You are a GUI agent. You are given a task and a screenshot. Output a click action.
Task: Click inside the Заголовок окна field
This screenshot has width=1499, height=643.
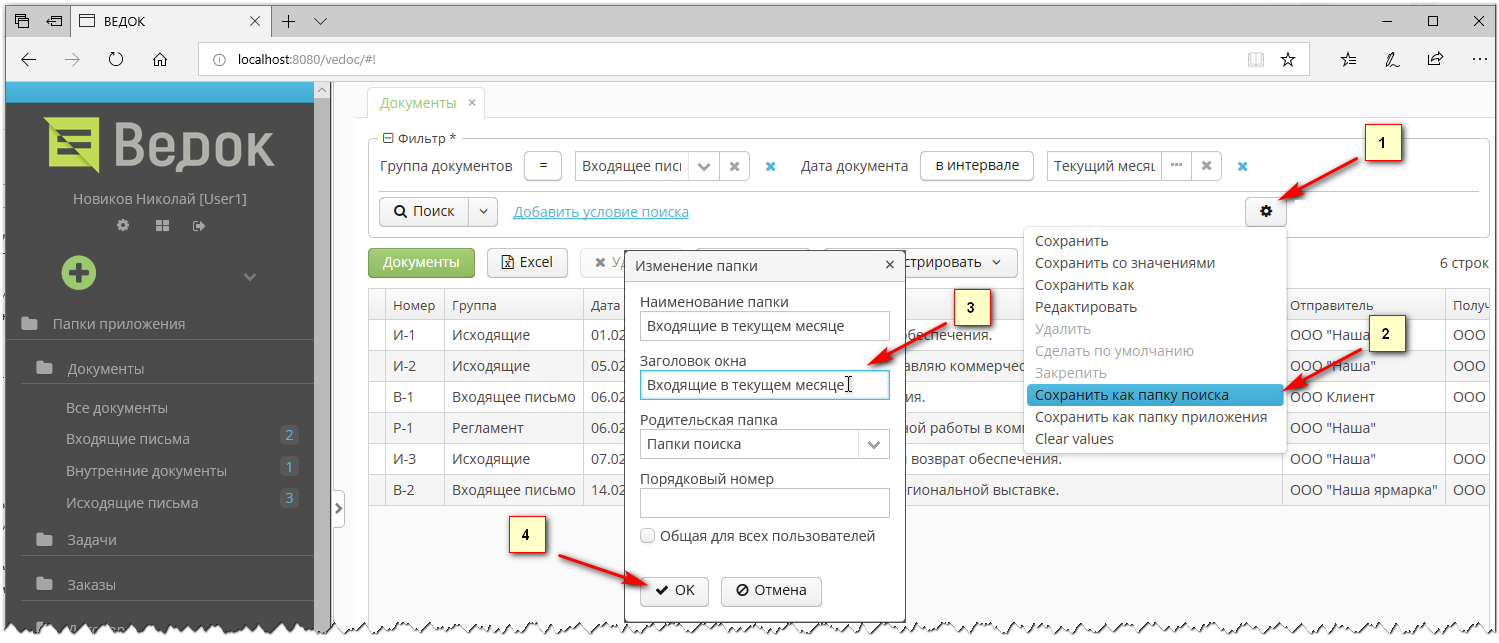[x=764, y=385]
